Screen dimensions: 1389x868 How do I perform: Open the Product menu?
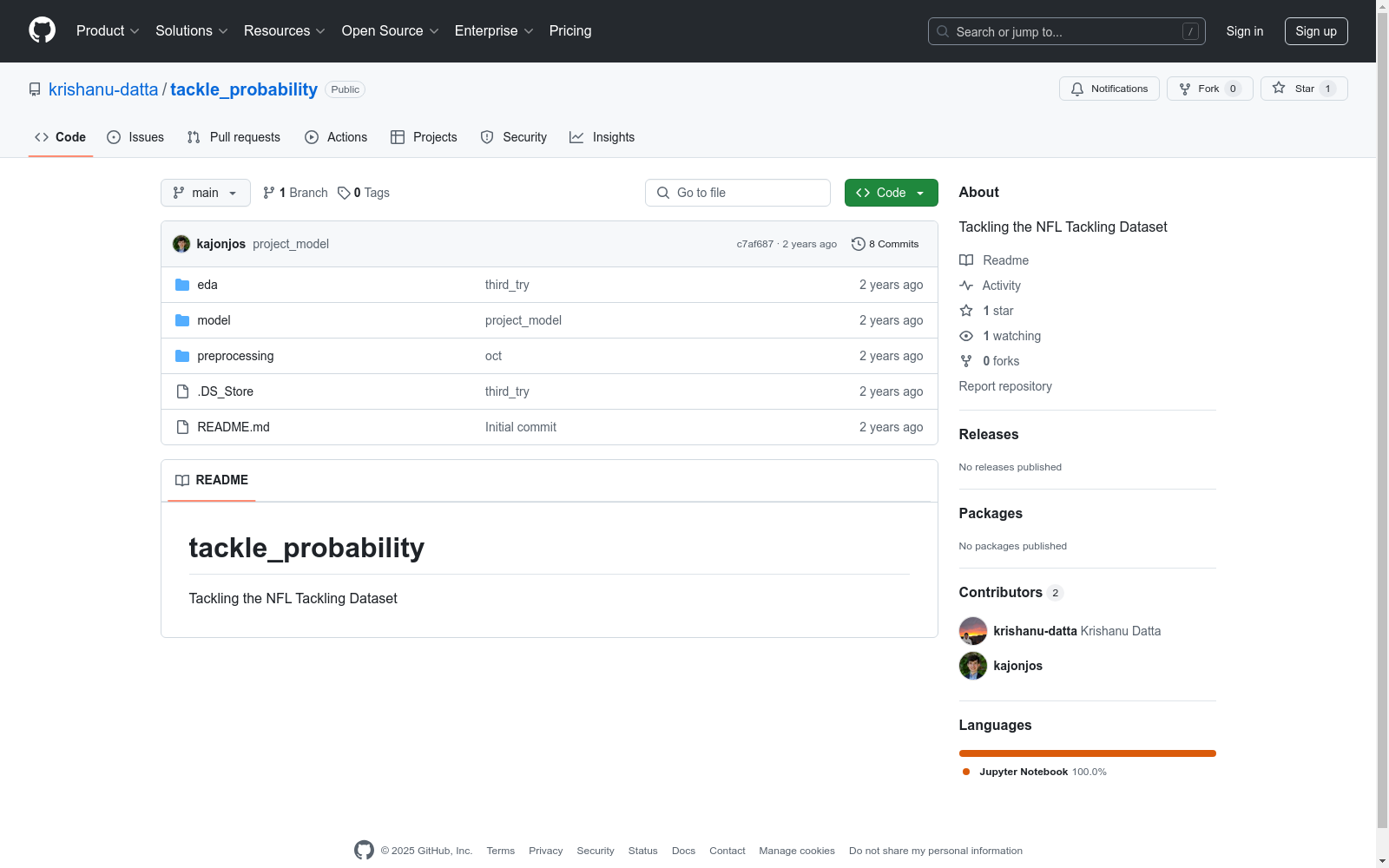(108, 31)
